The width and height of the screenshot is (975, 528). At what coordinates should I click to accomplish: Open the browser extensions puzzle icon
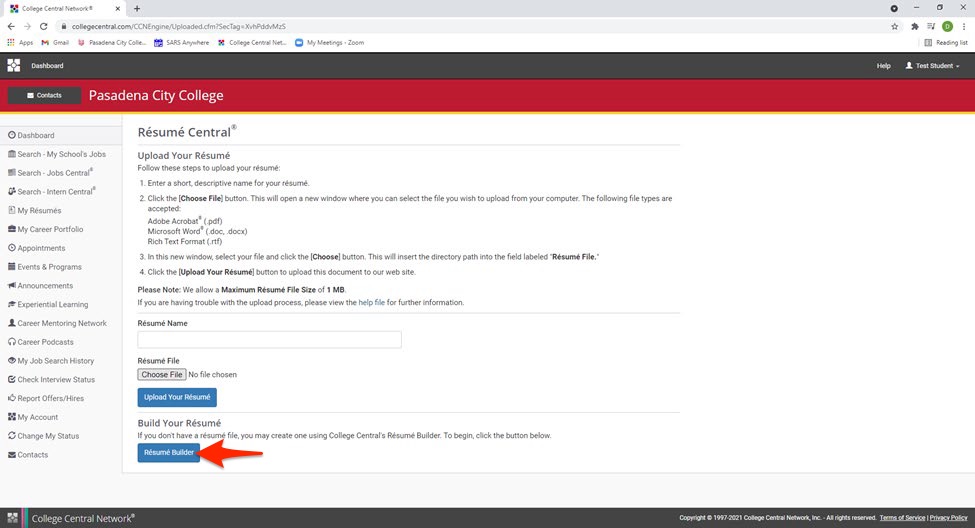click(x=914, y=26)
